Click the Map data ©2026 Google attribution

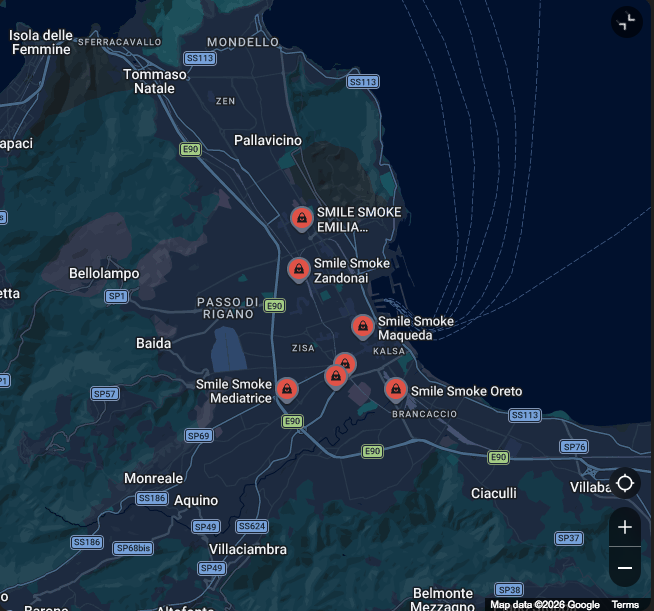545,604
